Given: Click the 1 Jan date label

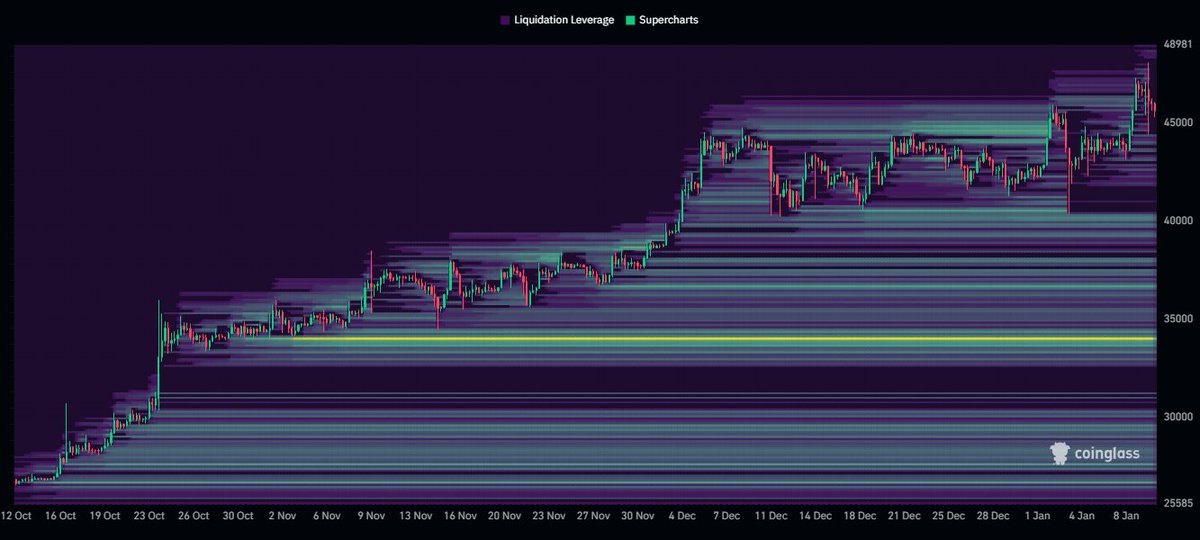Looking at the screenshot, I should pyautogui.click(x=1039, y=517).
